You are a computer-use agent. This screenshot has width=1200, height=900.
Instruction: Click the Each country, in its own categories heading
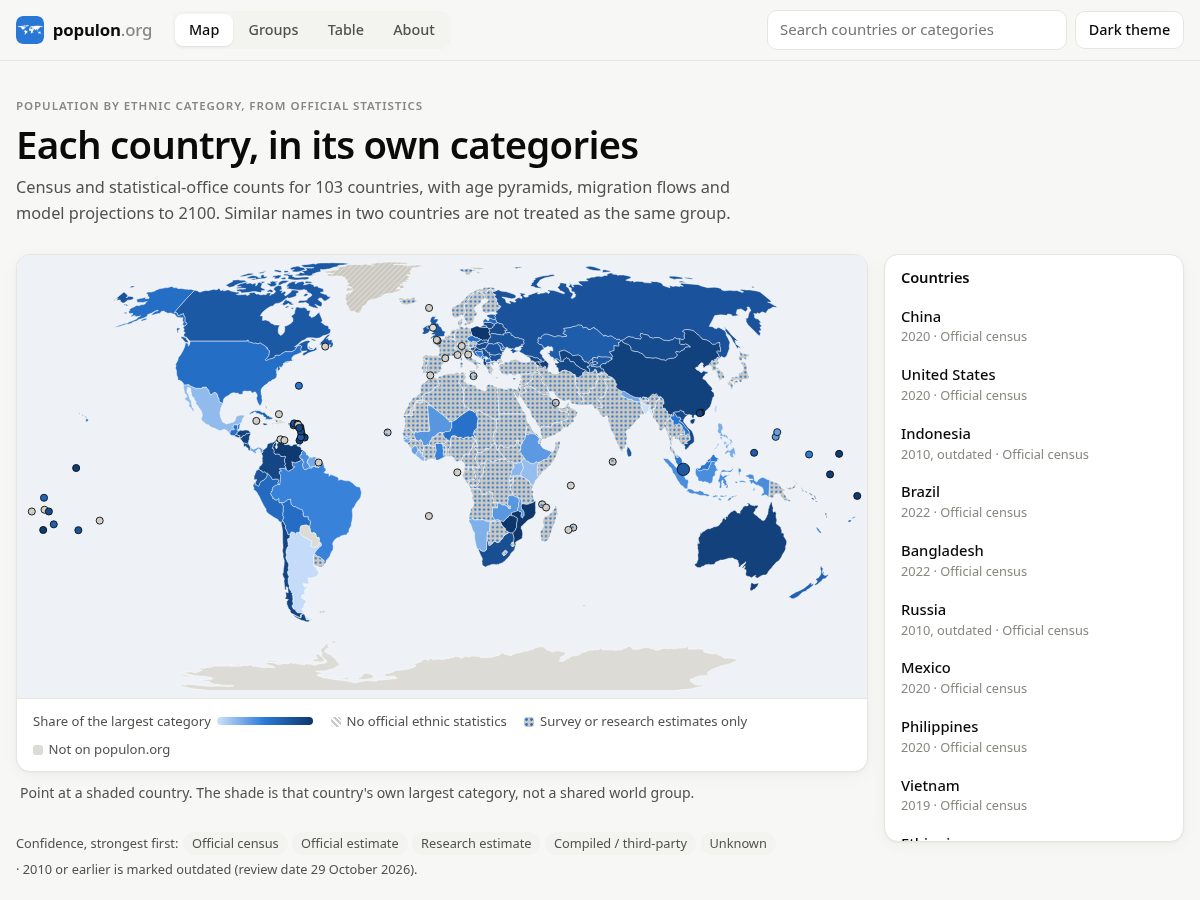coord(327,145)
